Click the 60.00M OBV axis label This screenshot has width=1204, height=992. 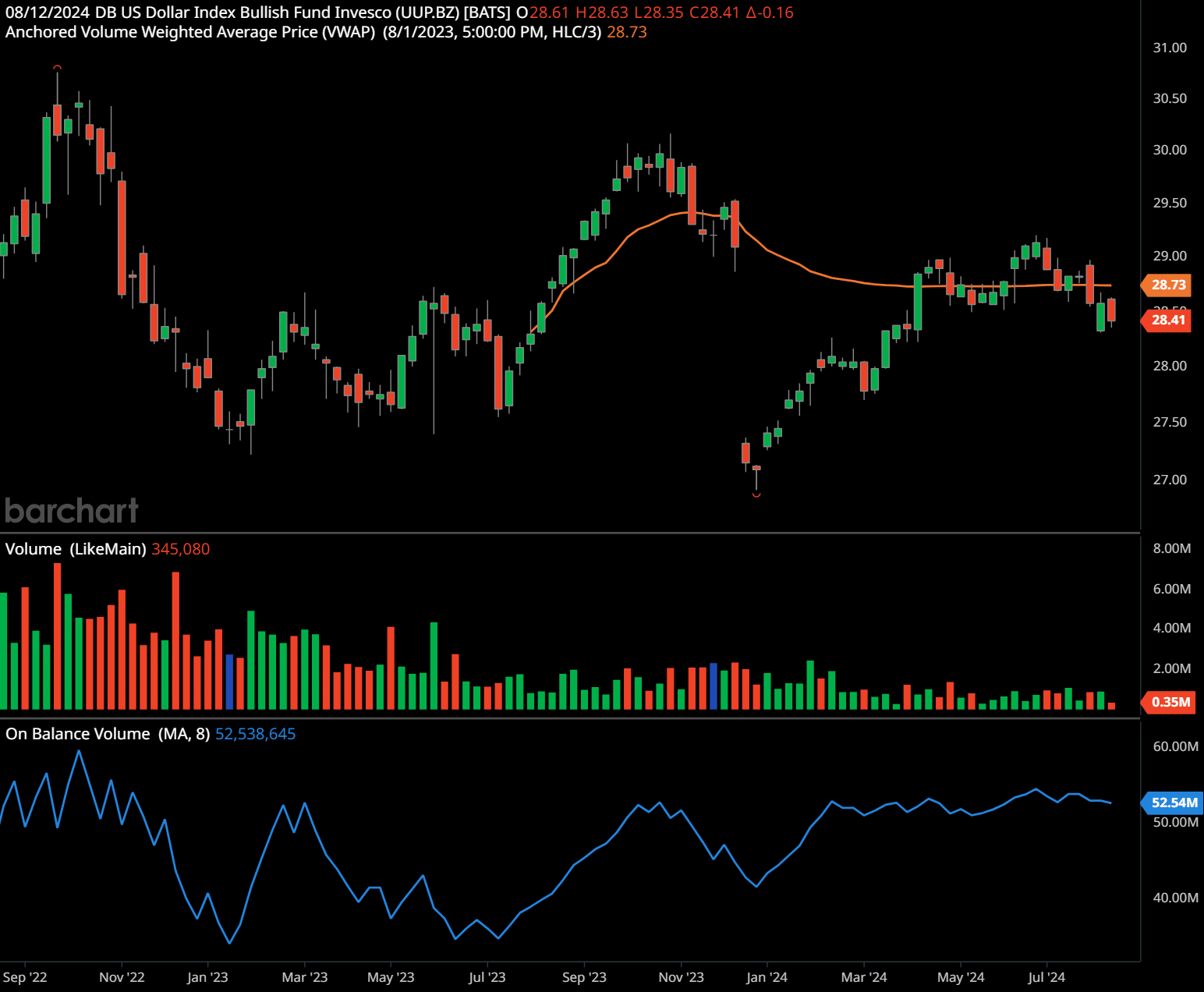pyautogui.click(x=1175, y=746)
